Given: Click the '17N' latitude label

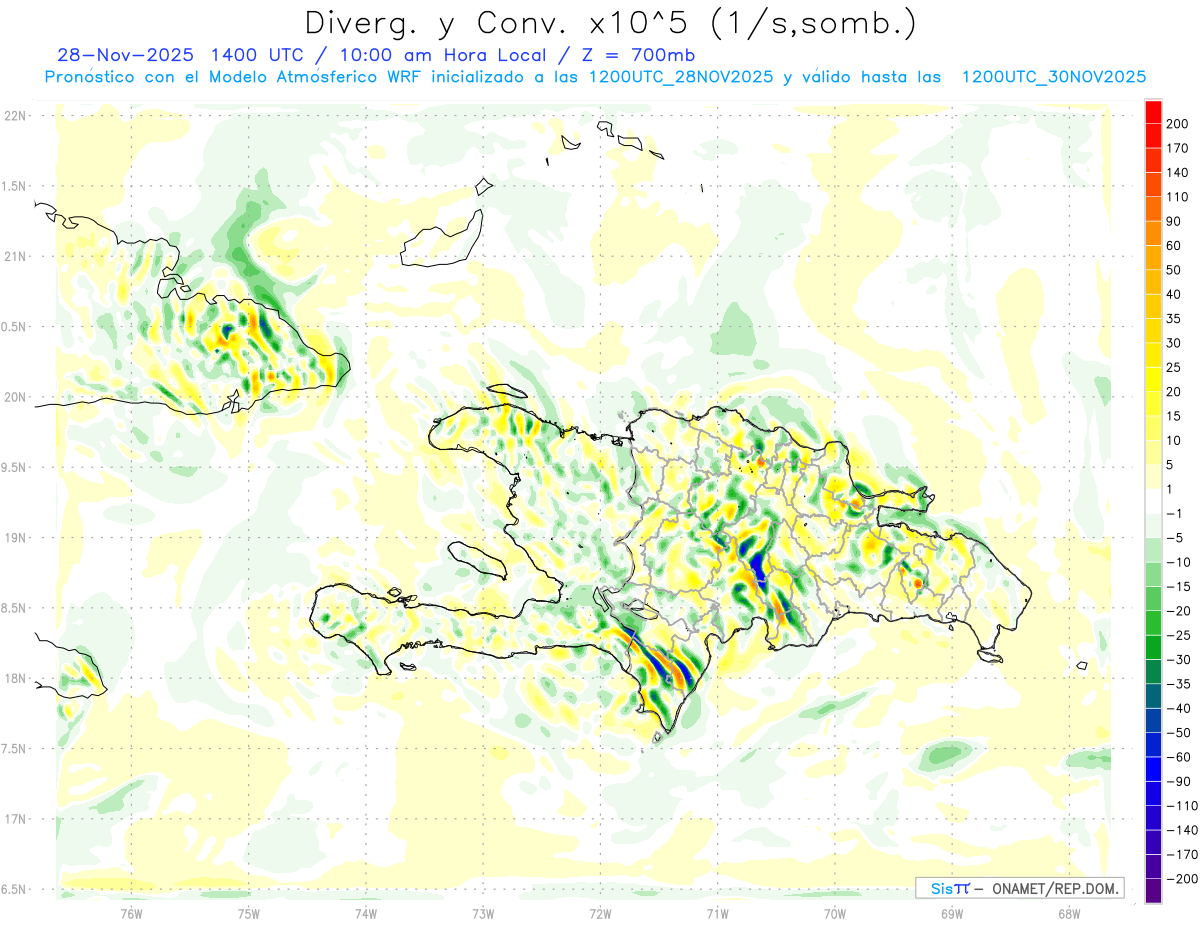Looking at the screenshot, I should [14, 819].
